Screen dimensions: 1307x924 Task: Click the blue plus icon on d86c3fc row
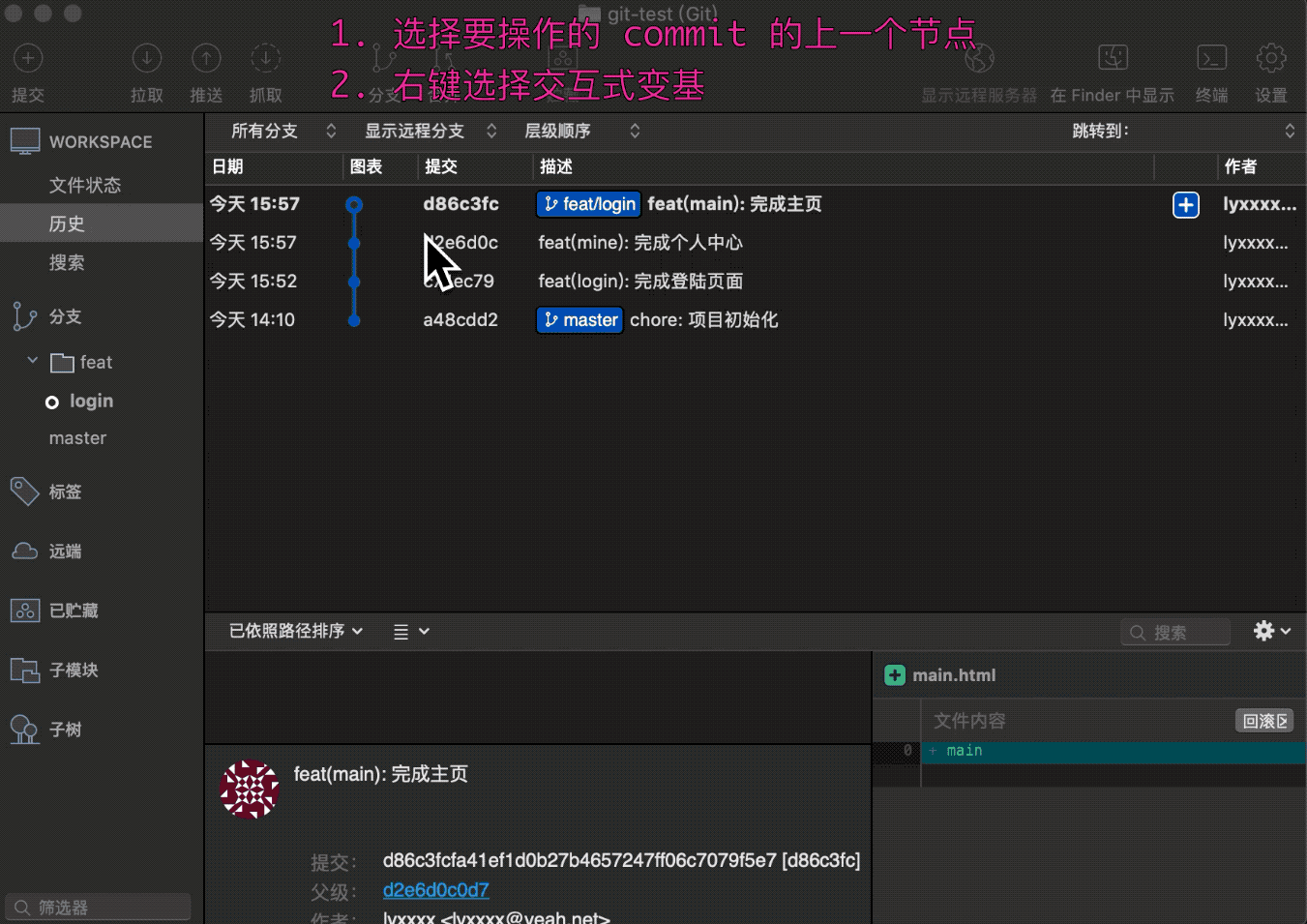pyautogui.click(x=1186, y=205)
